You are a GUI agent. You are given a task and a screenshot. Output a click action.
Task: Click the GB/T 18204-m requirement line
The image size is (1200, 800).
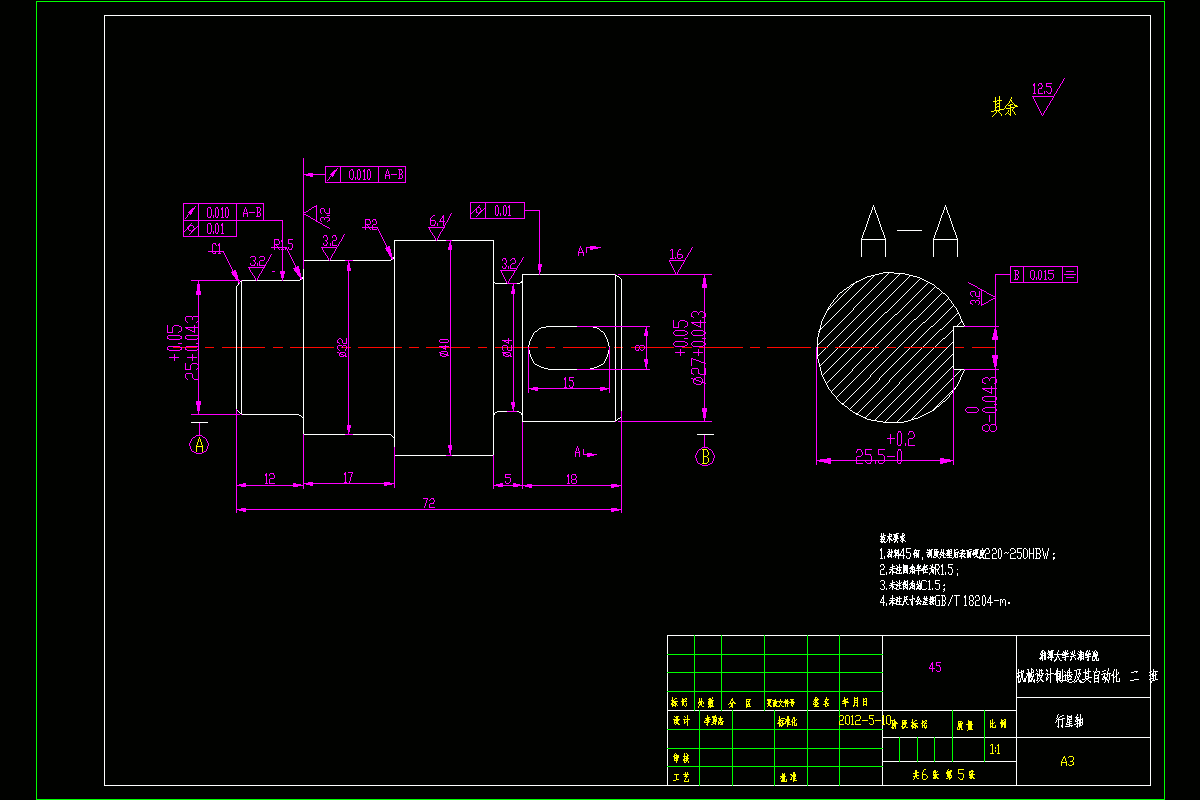[x=945, y=601]
